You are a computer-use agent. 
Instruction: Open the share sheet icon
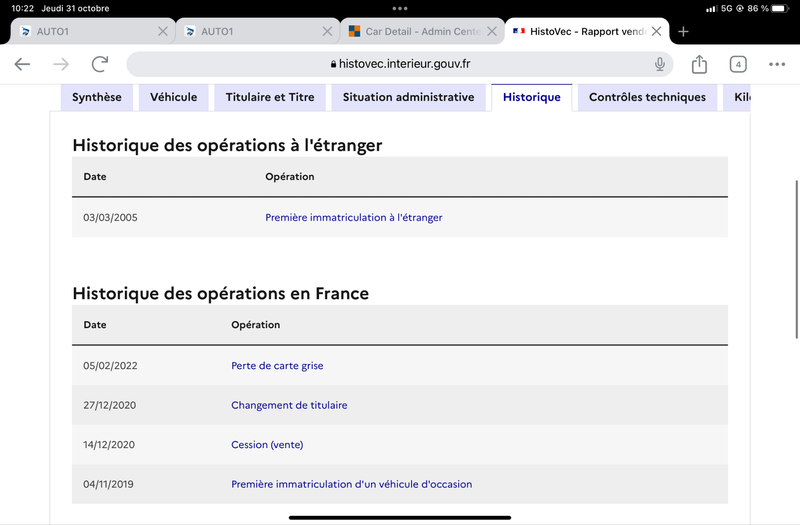click(699, 64)
